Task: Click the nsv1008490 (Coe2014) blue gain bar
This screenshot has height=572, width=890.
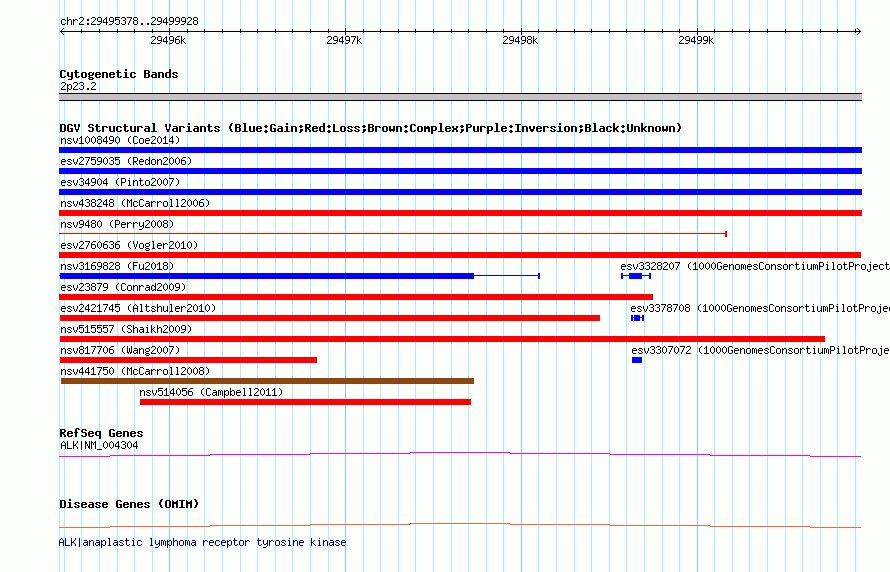Action: (x=460, y=150)
